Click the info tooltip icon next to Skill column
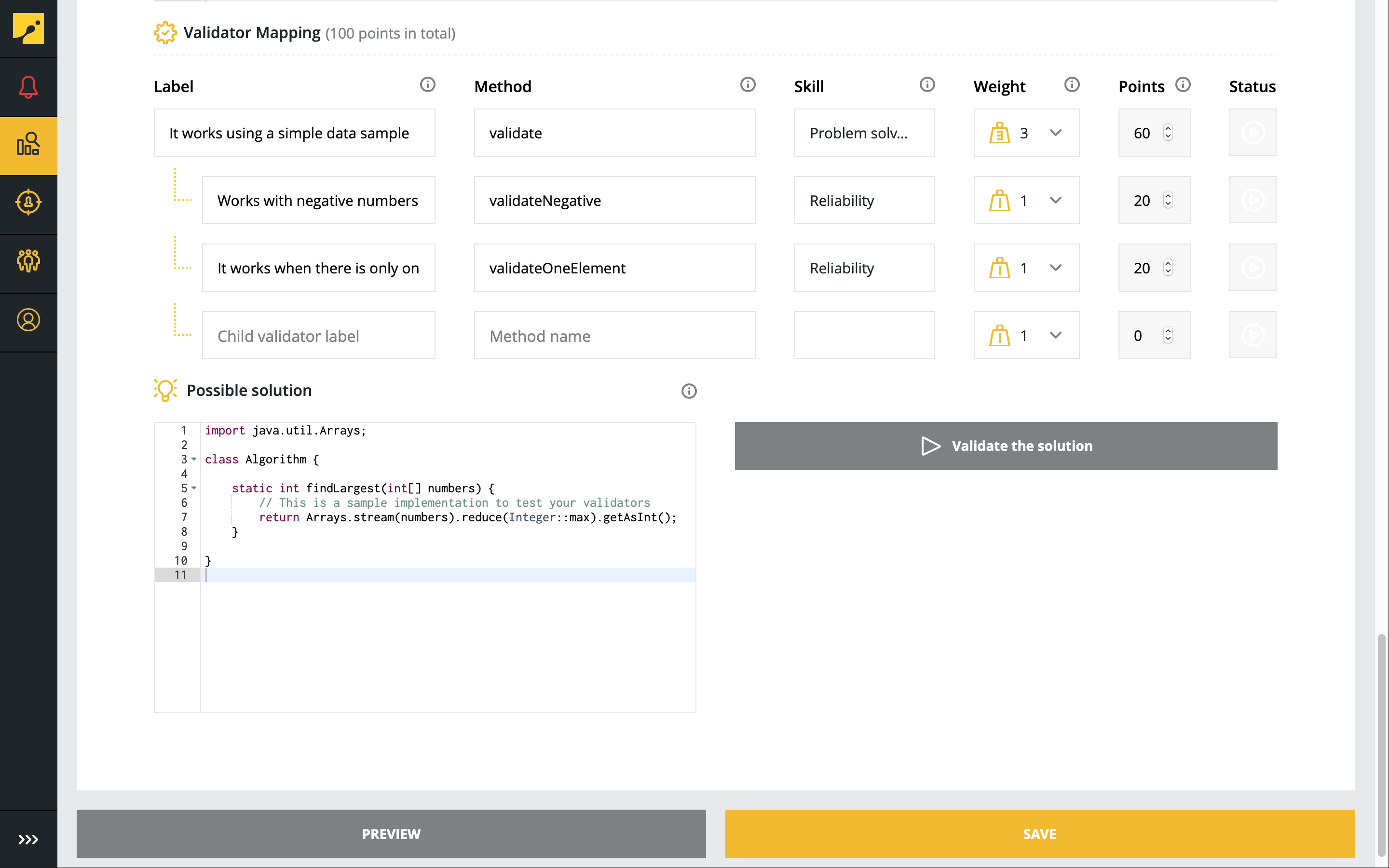This screenshot has height=868, width=1389. (927, 85)
